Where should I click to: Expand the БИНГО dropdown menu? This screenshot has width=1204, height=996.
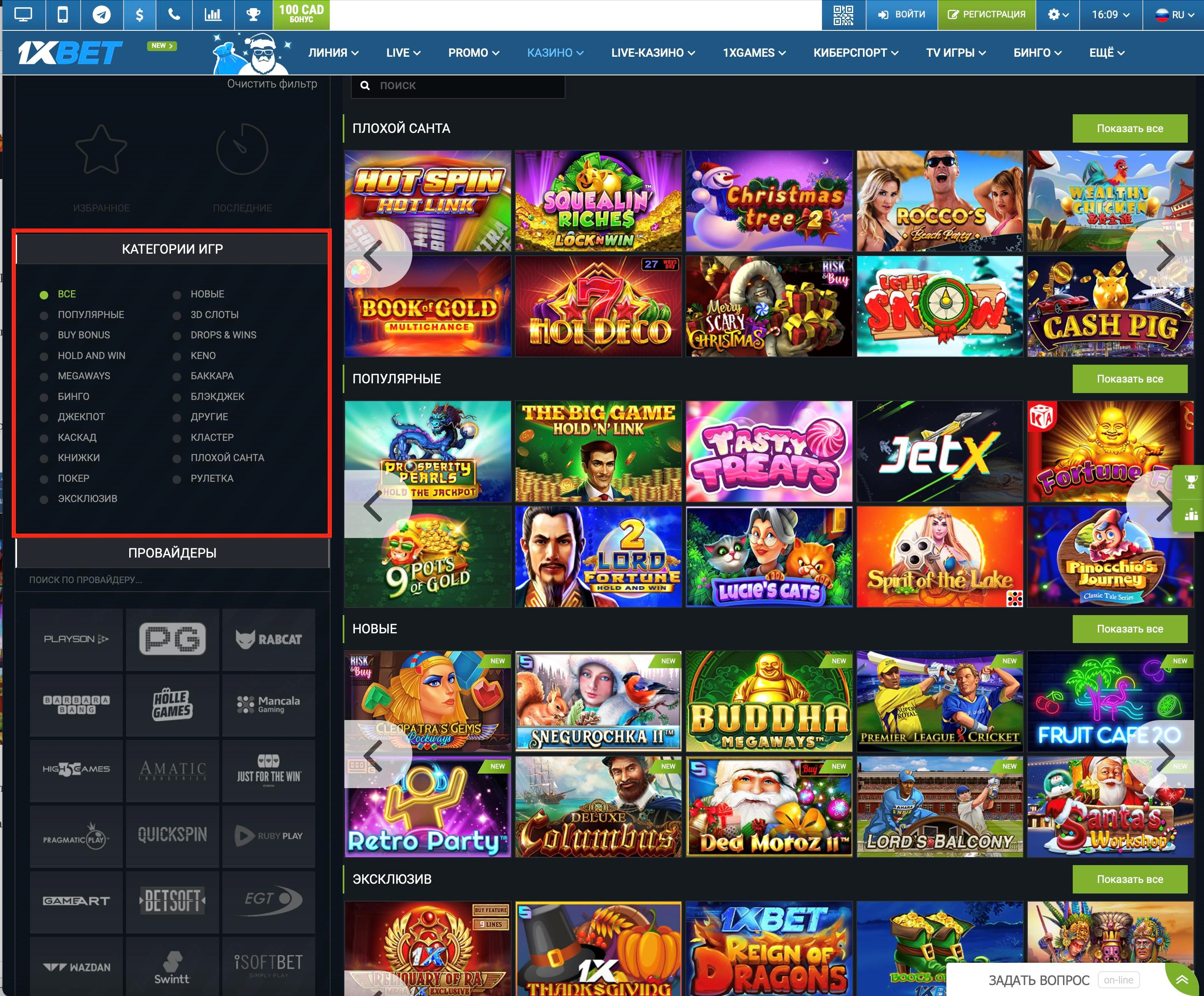pyautogui.click(x=1037, y=53)
